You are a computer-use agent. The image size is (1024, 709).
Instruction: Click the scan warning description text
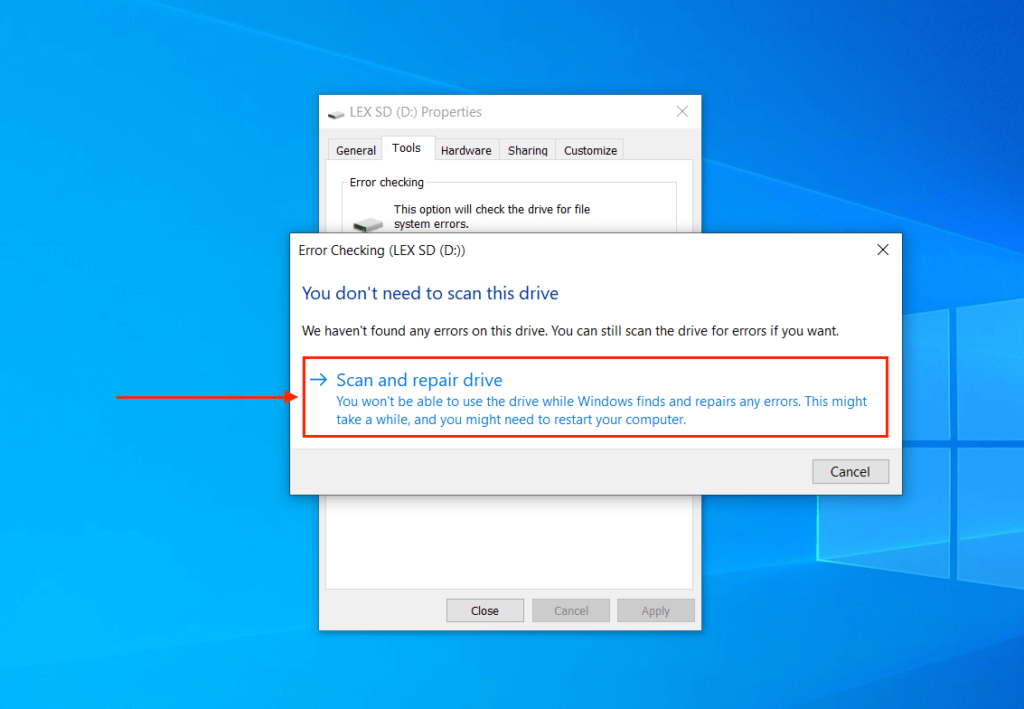click(x=600, y=410)
